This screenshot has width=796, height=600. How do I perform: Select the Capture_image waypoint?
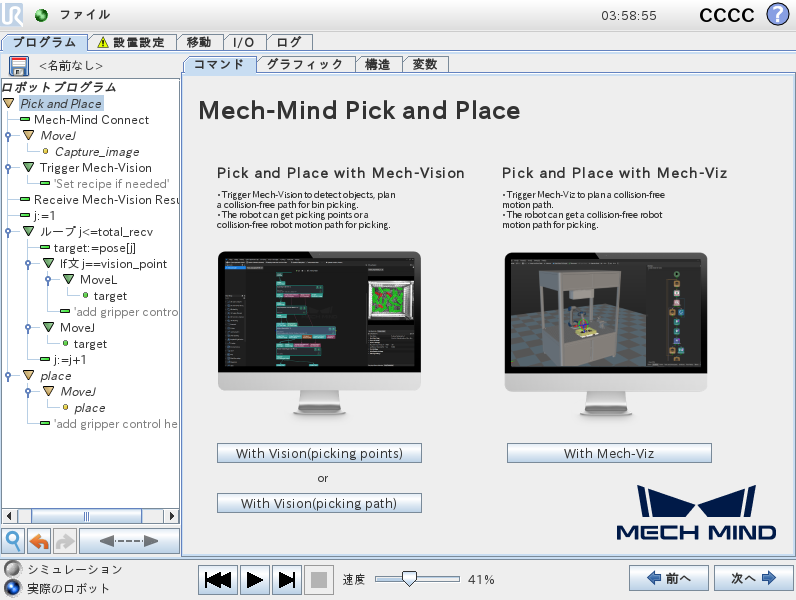(x=97, y=152)
